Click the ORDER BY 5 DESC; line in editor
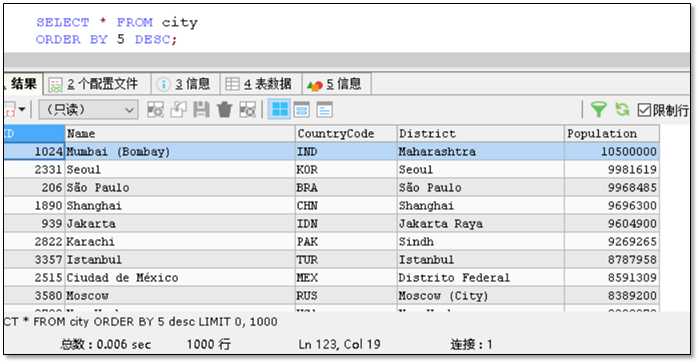 click(x=106, y=39)
